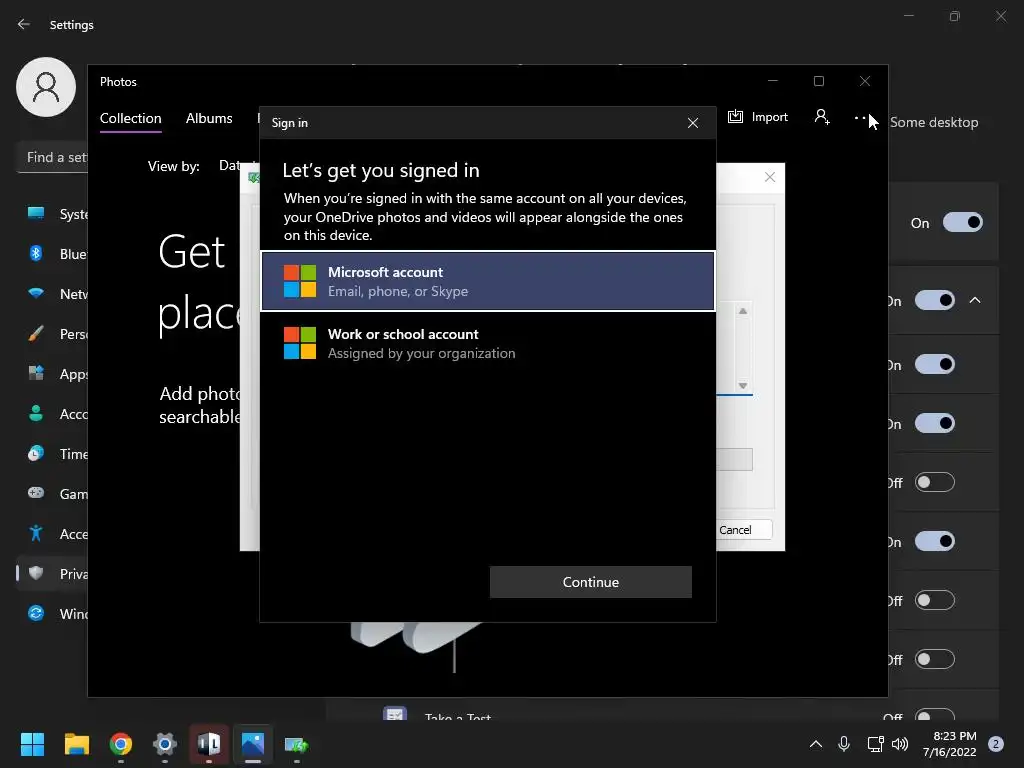This screenshot has width=1024, height=768.
Task: Open Bluetooth in the Settings sidebar
Action: point(52,254)
